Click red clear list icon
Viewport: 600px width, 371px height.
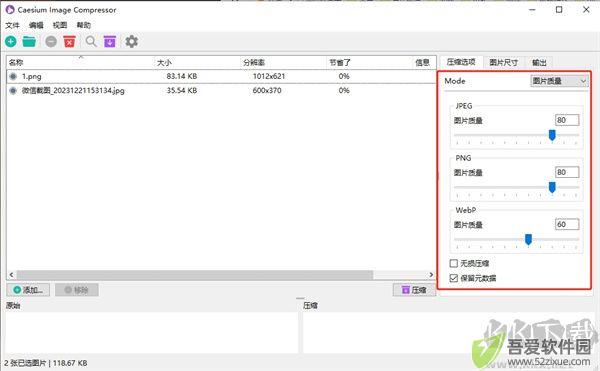click(69, 41)
